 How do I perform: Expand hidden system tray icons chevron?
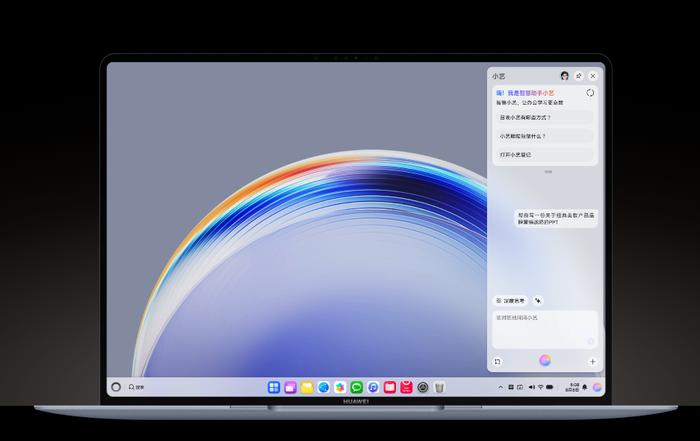click(x=500, y=387)
